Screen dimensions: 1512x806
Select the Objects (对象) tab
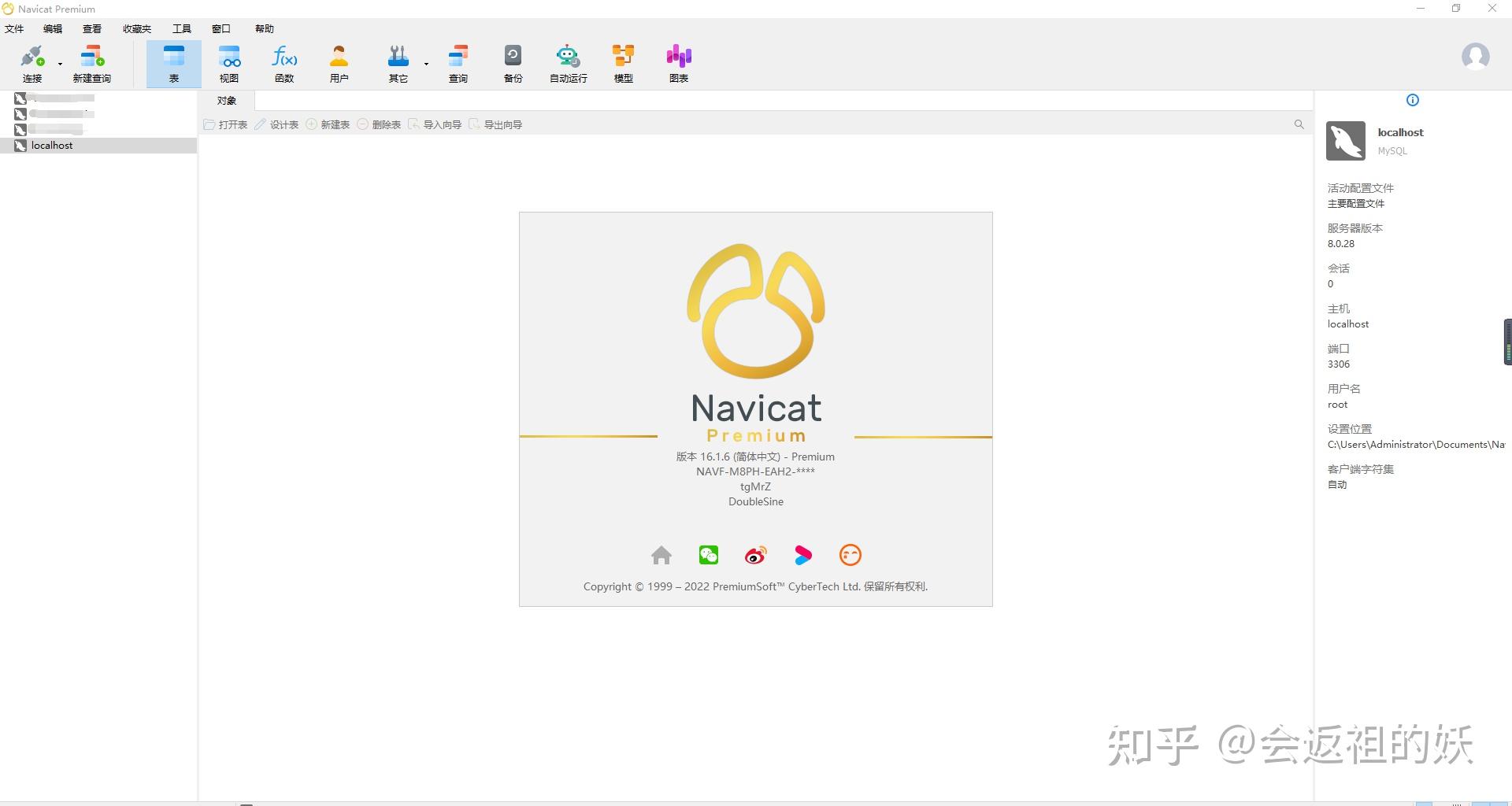click(x=227, y=101)
